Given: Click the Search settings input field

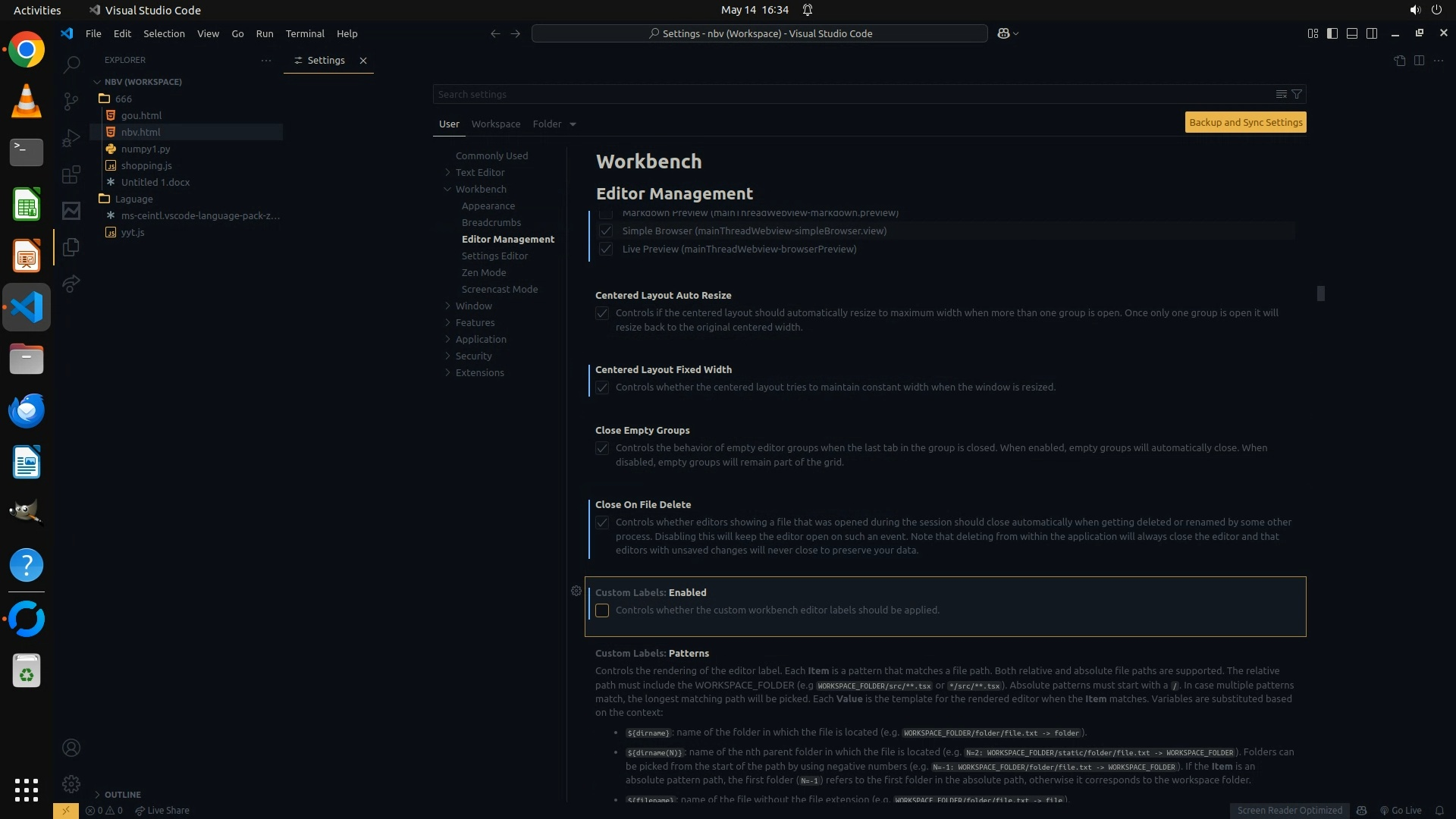Looking at the screenshot, I should 849,94.
